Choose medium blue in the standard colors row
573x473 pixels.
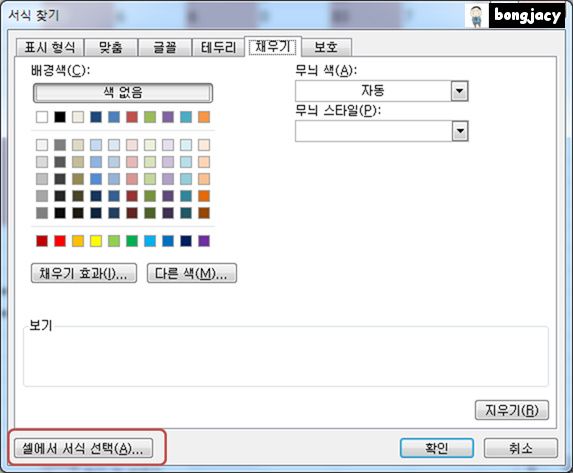[168, 241]
